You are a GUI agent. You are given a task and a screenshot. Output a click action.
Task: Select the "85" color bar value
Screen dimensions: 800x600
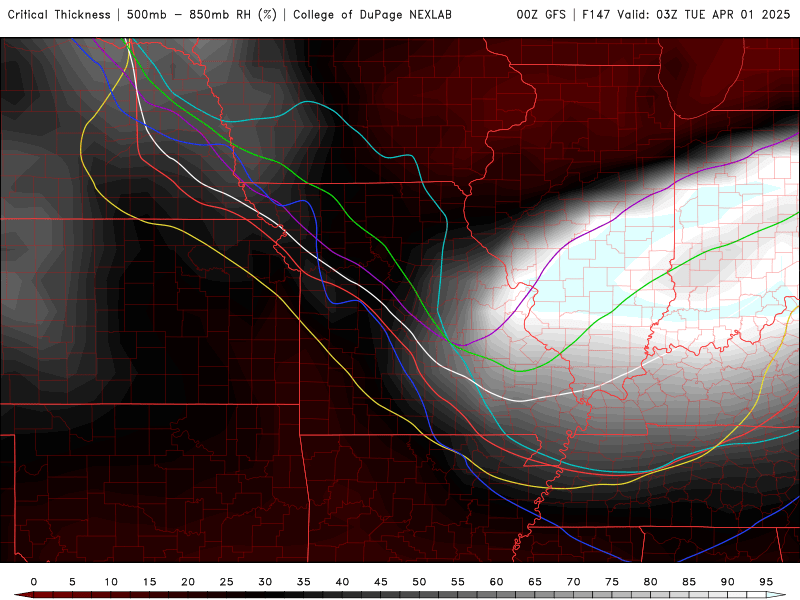coord(689,582)
